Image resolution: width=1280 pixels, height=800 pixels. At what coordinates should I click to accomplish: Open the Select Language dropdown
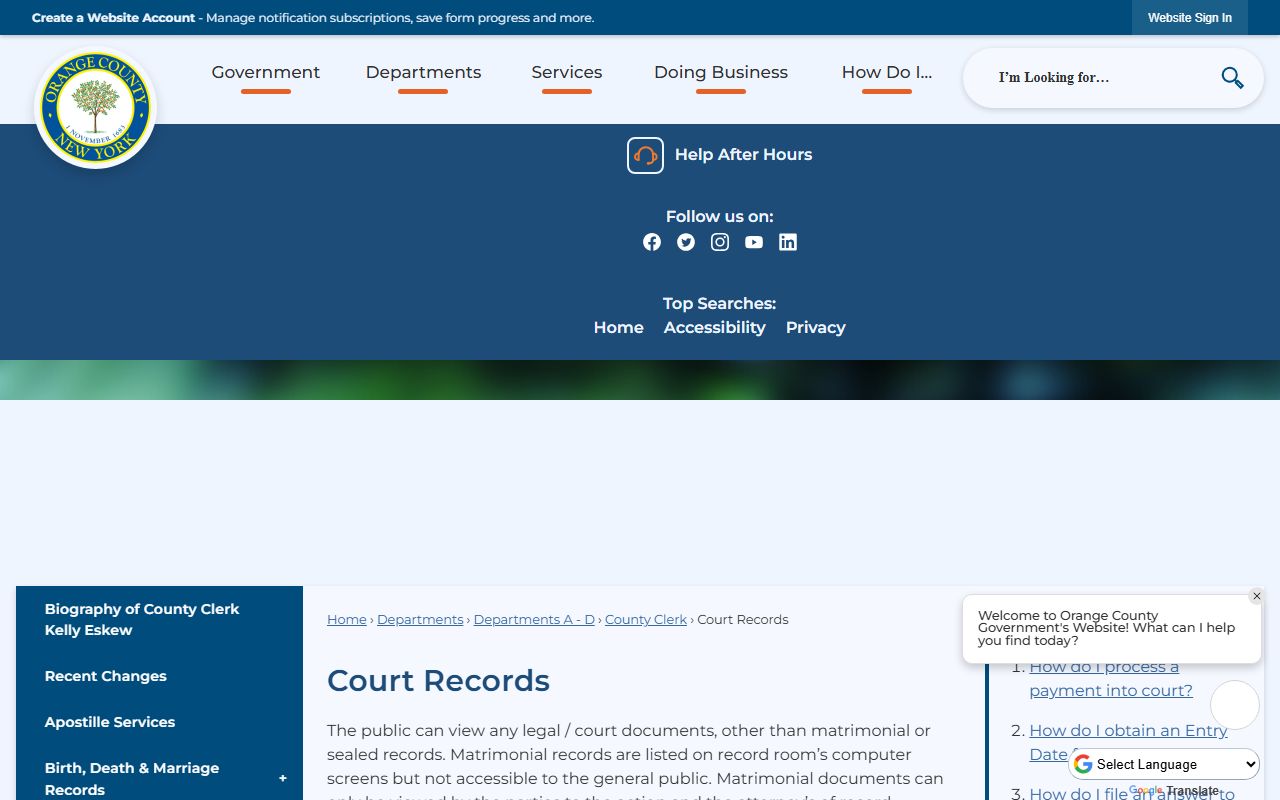pos(1165,764)
